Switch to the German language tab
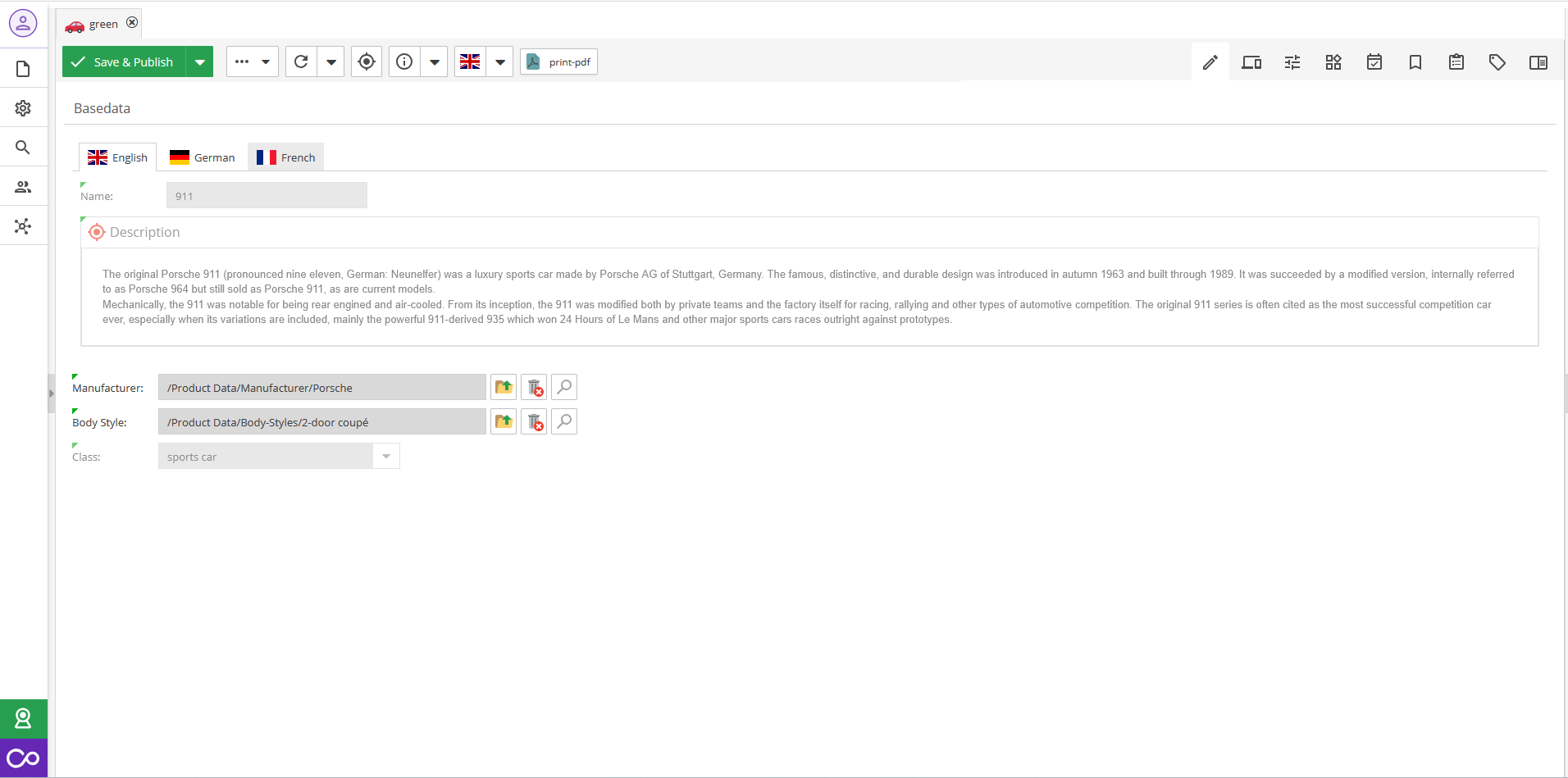Screen dimensions: 1568x778 tap(203, 157)
